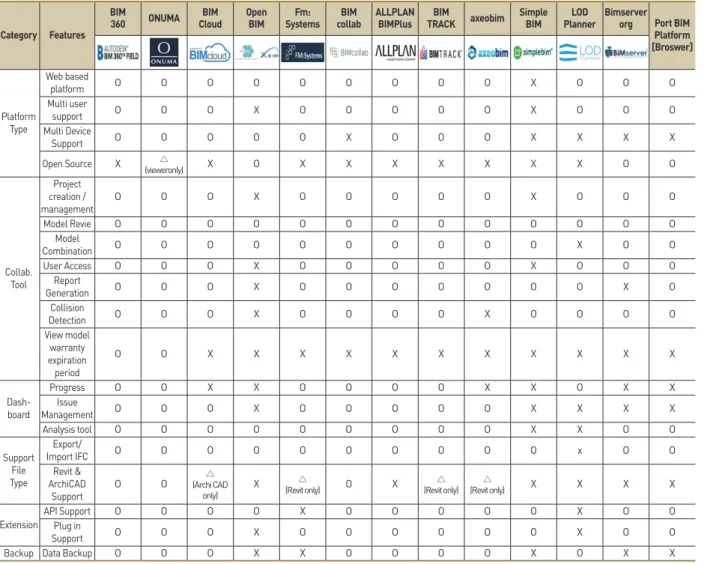Image resolution: width=704 pixels, height=564 pixels.
Task: Click the 'Multi Device Support' feature label
Action: [67, 137]
